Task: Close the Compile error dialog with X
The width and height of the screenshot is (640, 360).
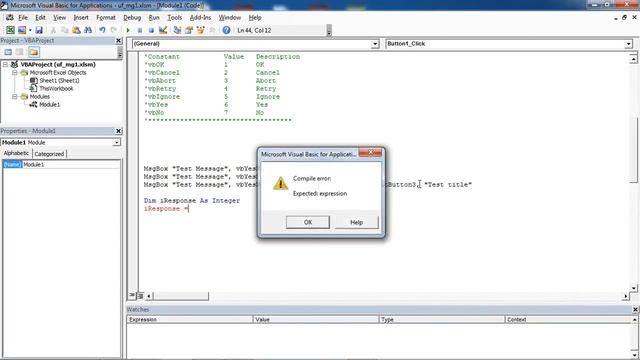Action: pyautogui.click(x=370, y=153)
